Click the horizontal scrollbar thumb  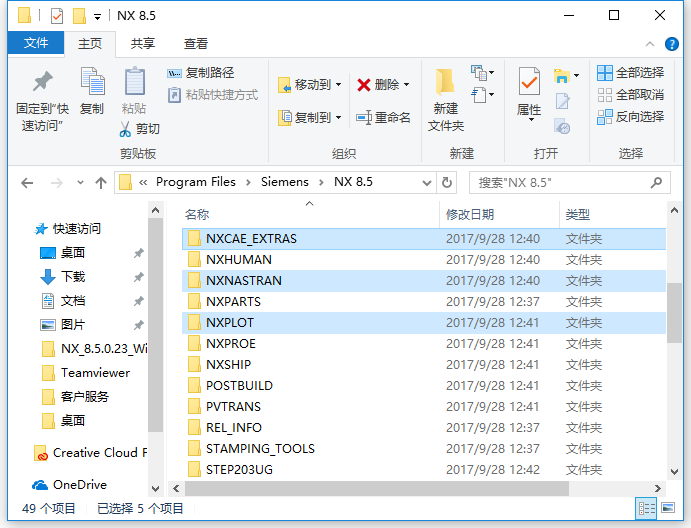point(377,488)
